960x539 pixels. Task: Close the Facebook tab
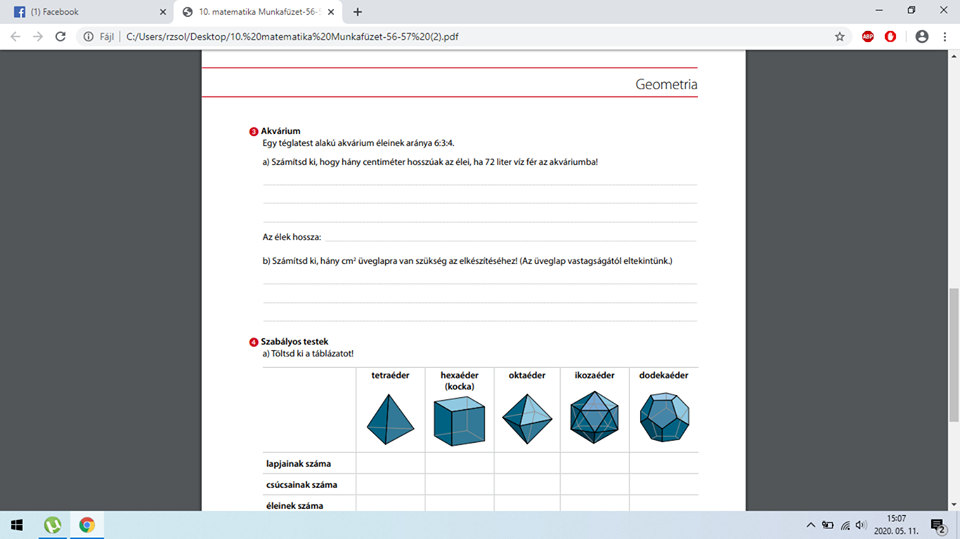(162, 12)
